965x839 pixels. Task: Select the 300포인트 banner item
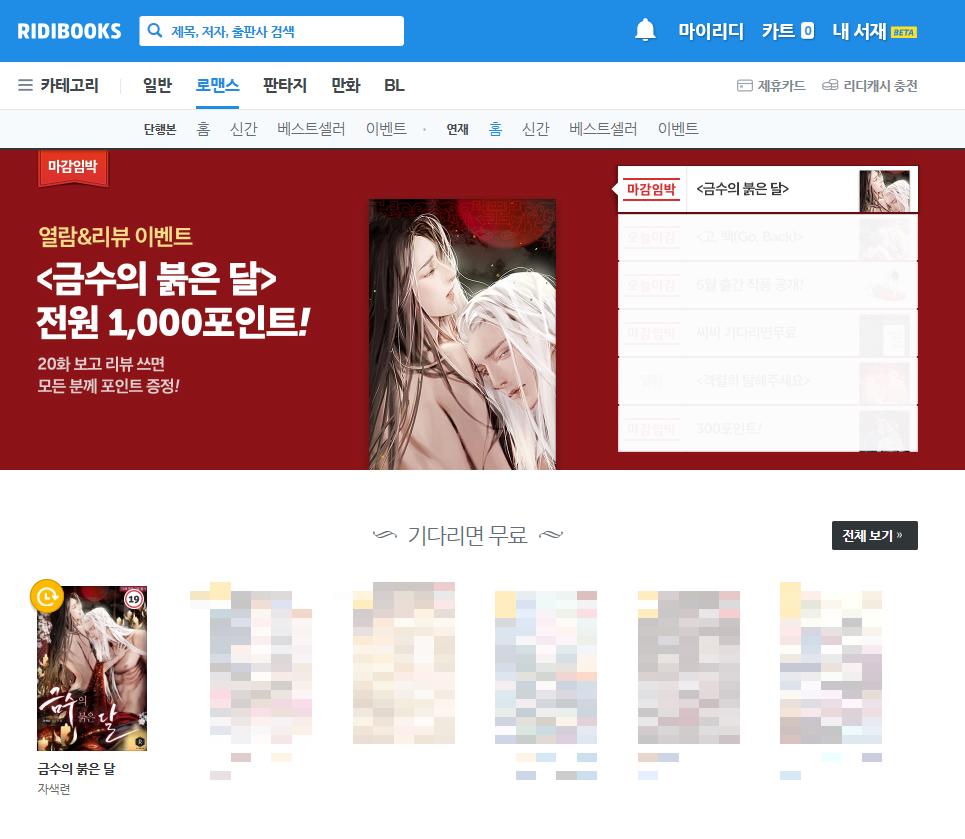767,428
